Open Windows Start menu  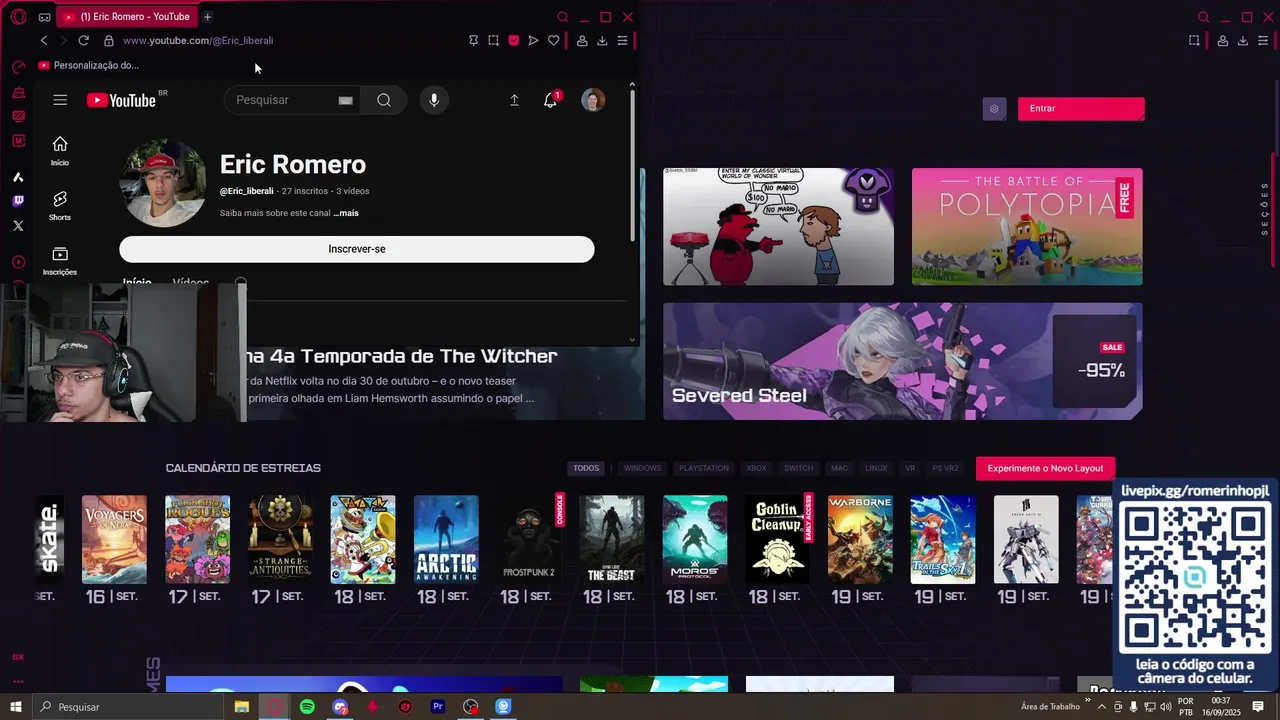16,707
